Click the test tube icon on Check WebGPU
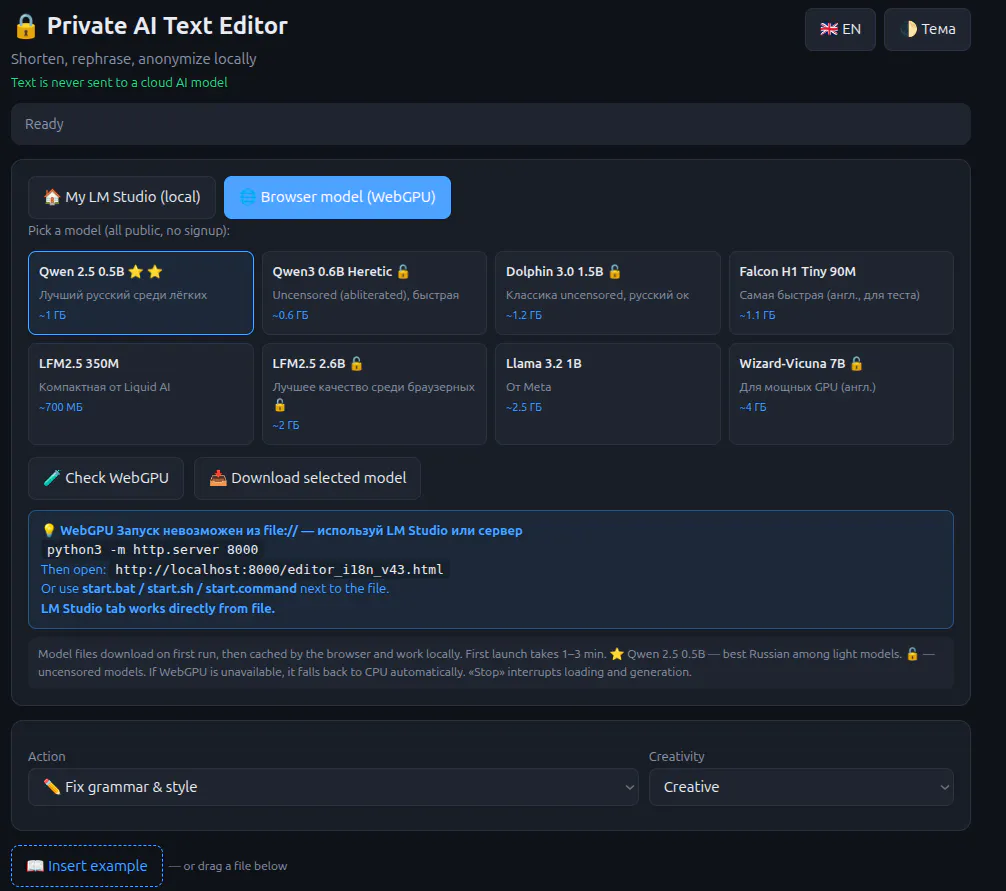1006x891 pixels. pos(52,478)
